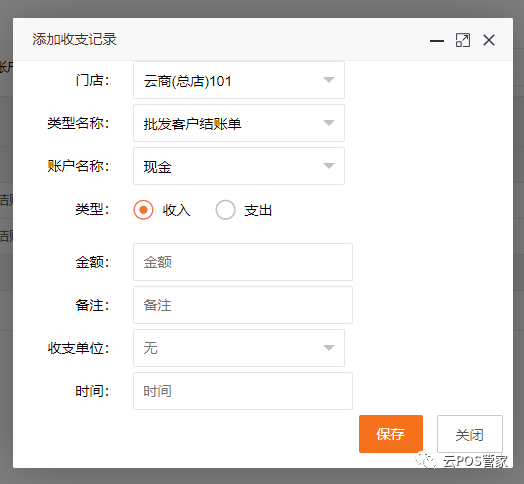Focus the 备注 input field
Image resolution: width=524 pixels, height=484 pixels.
click(x=243, y=305)
